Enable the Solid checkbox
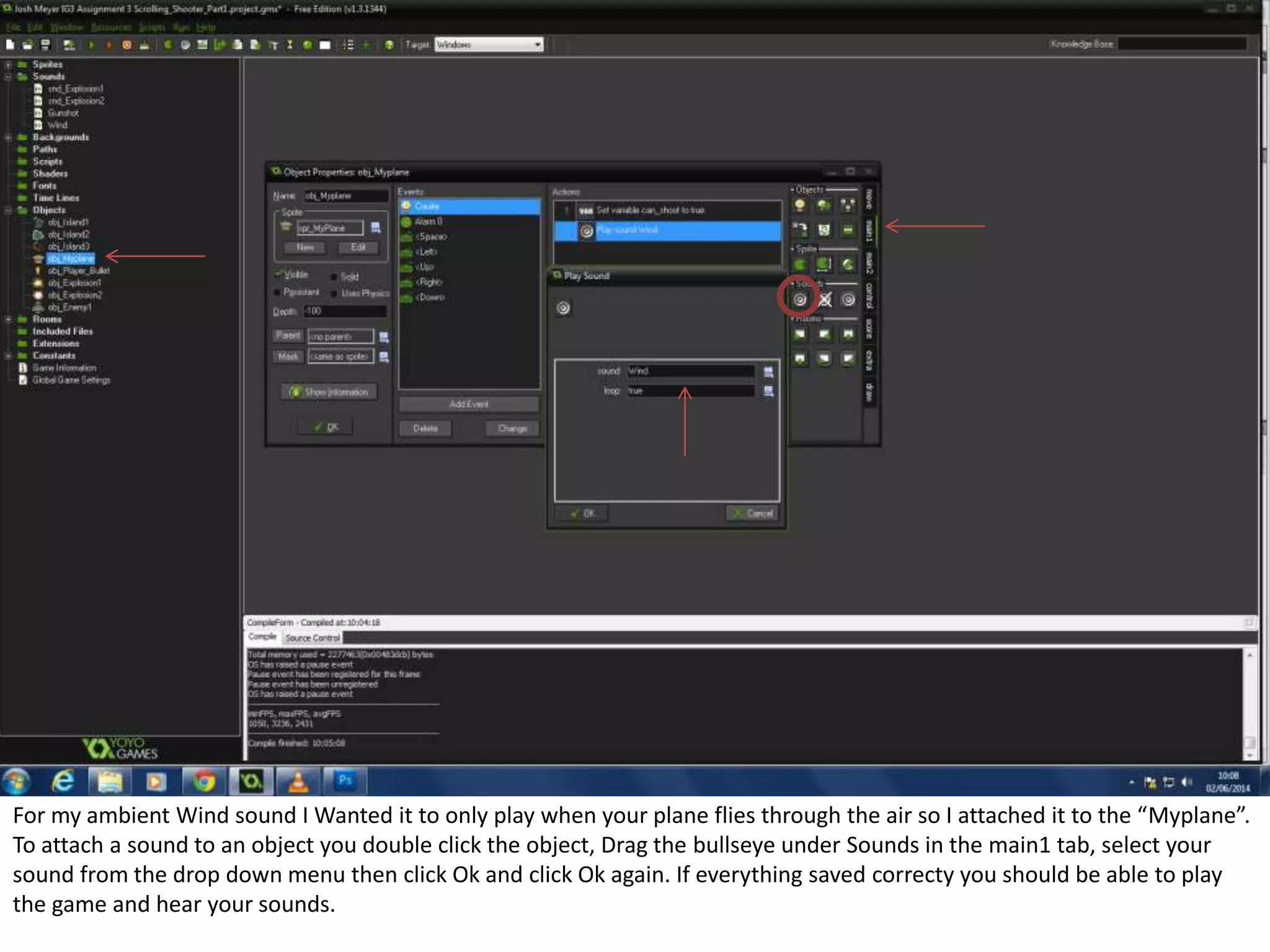1270x952 pixels. (334, 277)
